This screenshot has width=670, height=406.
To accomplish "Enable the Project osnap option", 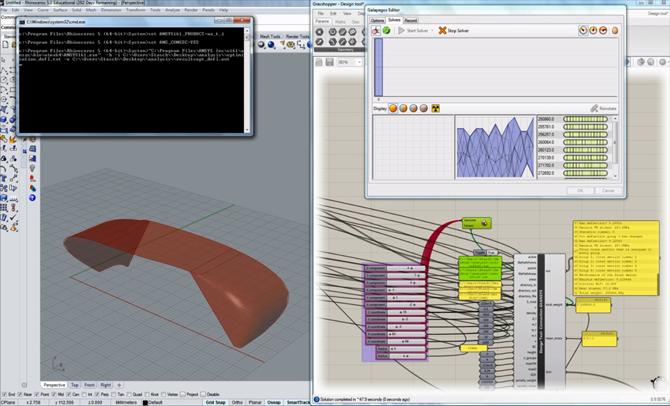I will click(183, 394).
